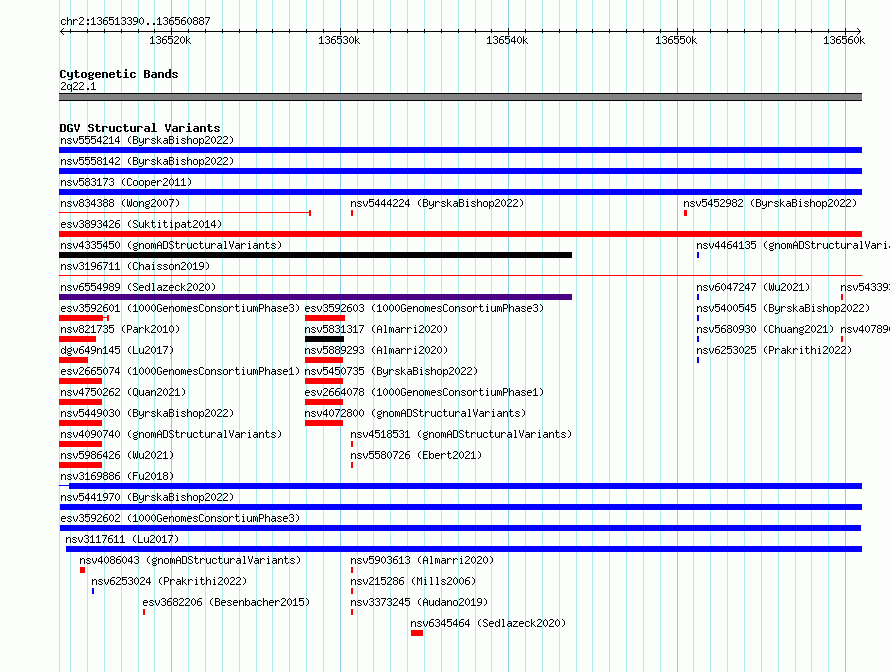The height and width of the screenshot is (672, 890).
Task: Select nsv6253025 (Prakrithi2022) label
Action: (x=774, y=350)
